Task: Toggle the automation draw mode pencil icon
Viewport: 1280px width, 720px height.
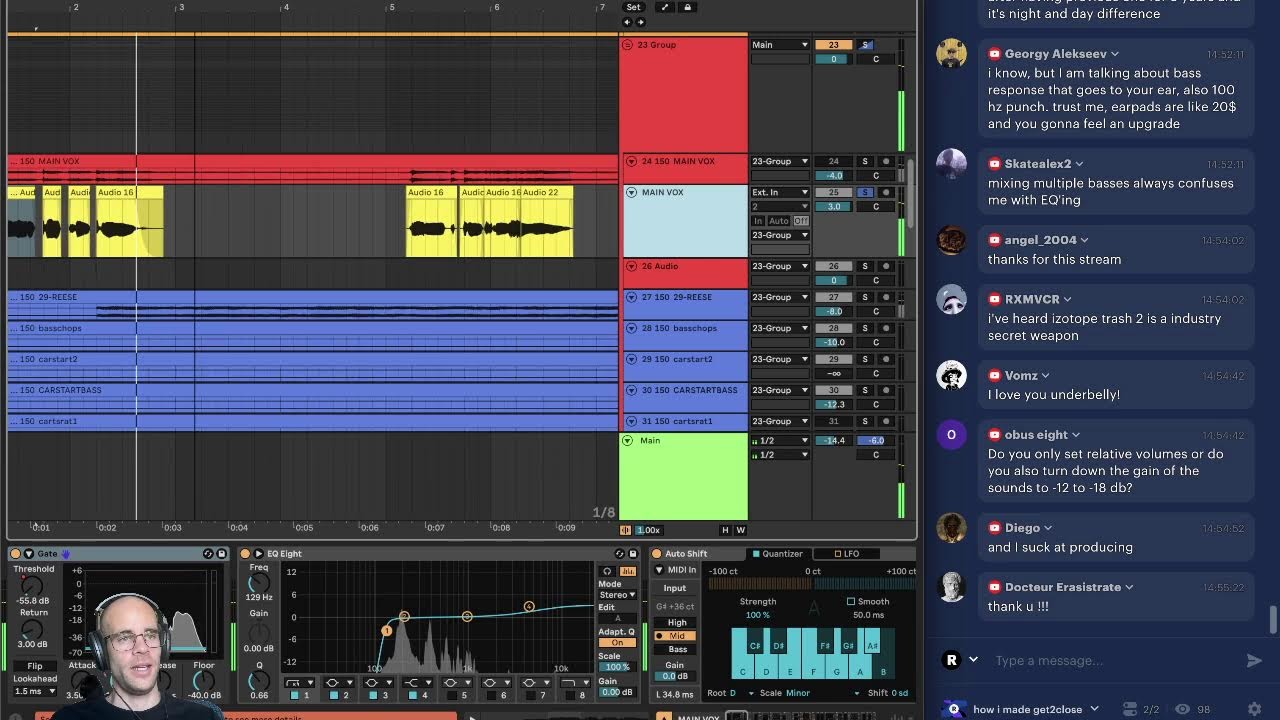Action: [666, 7]
